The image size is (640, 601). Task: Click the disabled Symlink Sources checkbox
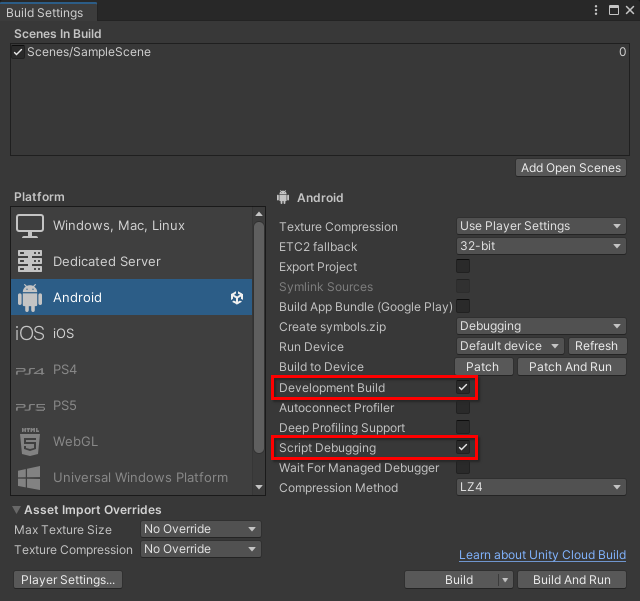[x=463, y=286]
